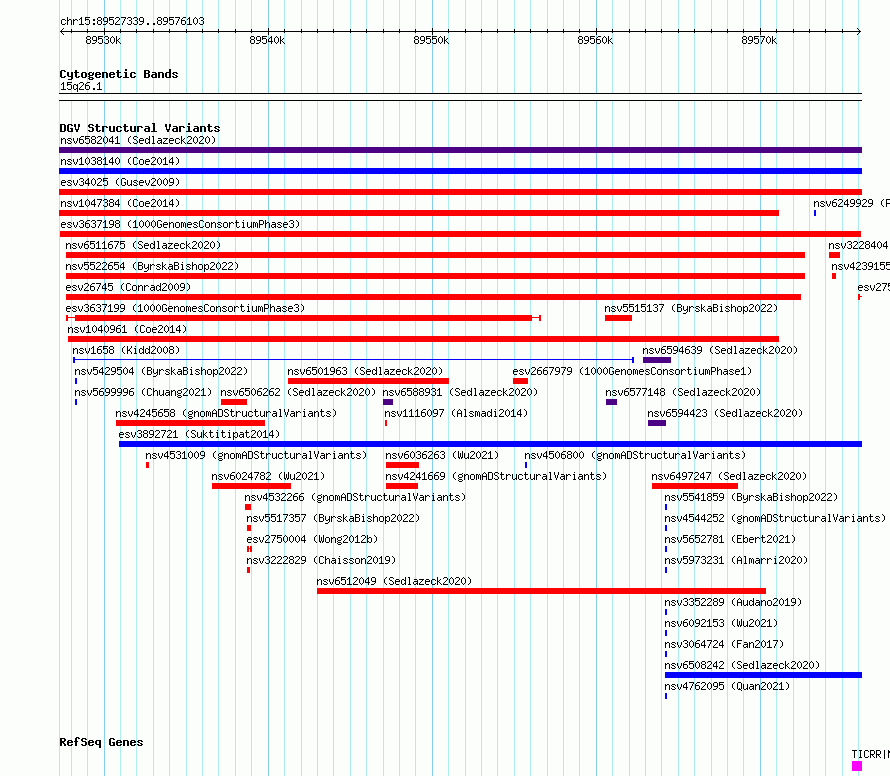Click the nsv5699996 (Chuang2021) label
Screen dimensions: 890x776
coord(143,392)
